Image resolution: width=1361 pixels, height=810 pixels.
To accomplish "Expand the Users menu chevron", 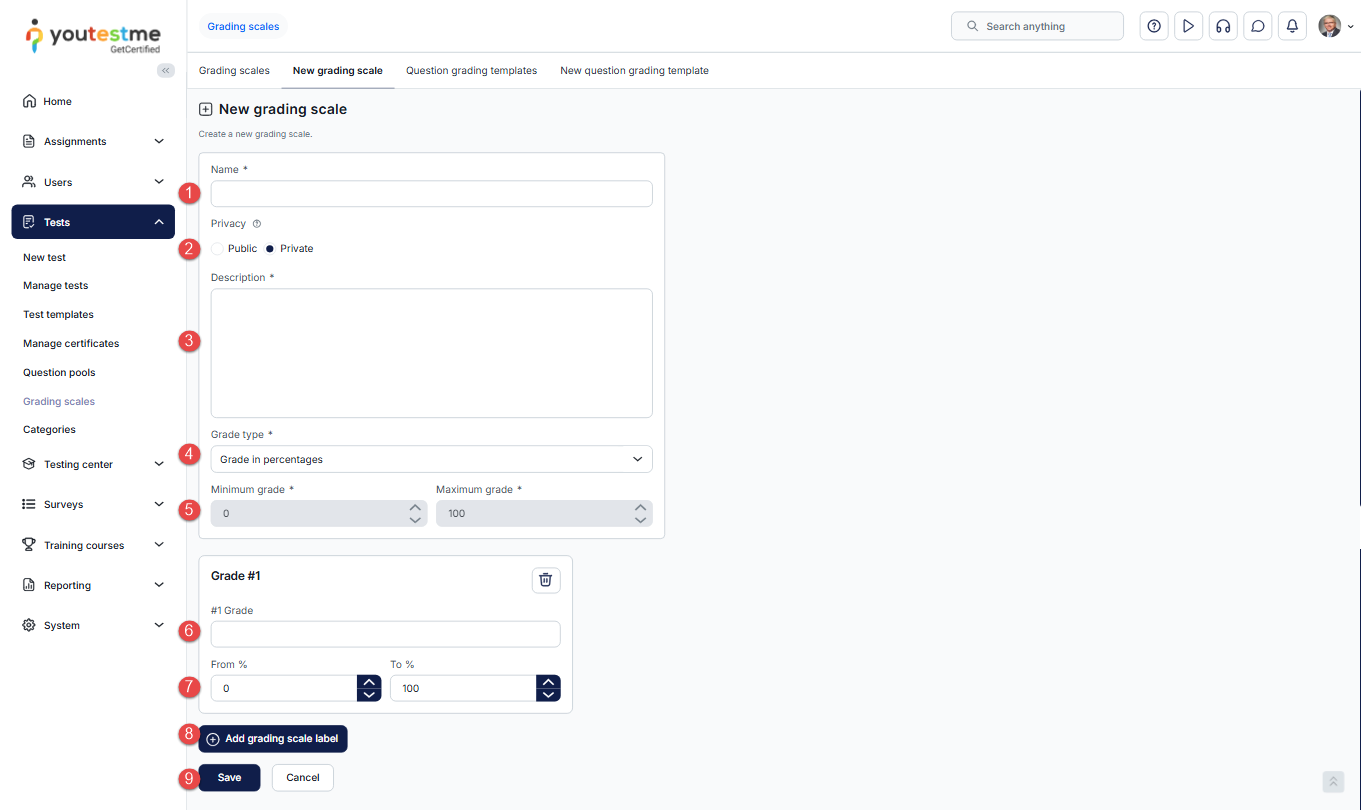I will (x=159, y=182).
